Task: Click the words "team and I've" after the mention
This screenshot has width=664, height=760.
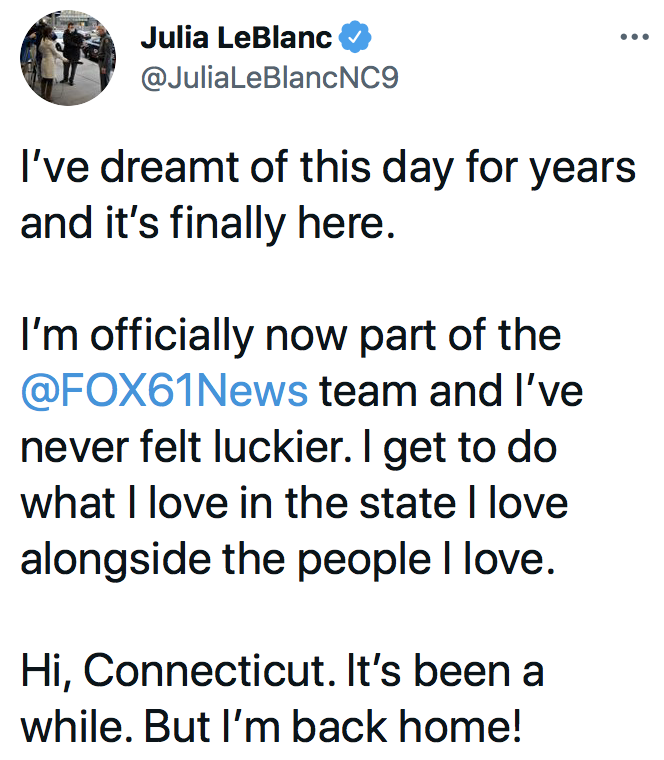Action: pyautogui.click(x=451, y=390)
